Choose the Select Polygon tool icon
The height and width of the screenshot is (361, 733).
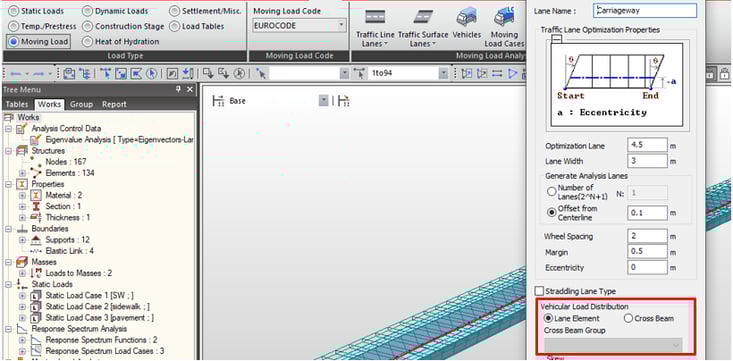(x=136, y=73)
